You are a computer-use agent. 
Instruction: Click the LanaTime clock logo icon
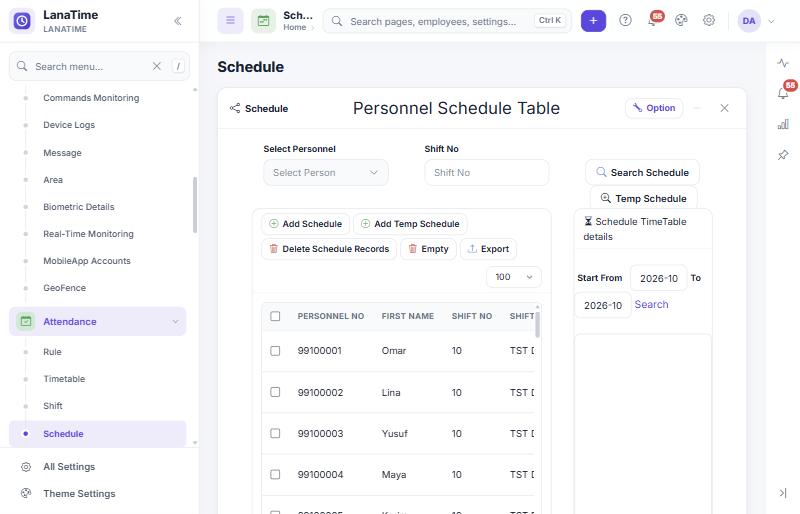pos(22,21)
